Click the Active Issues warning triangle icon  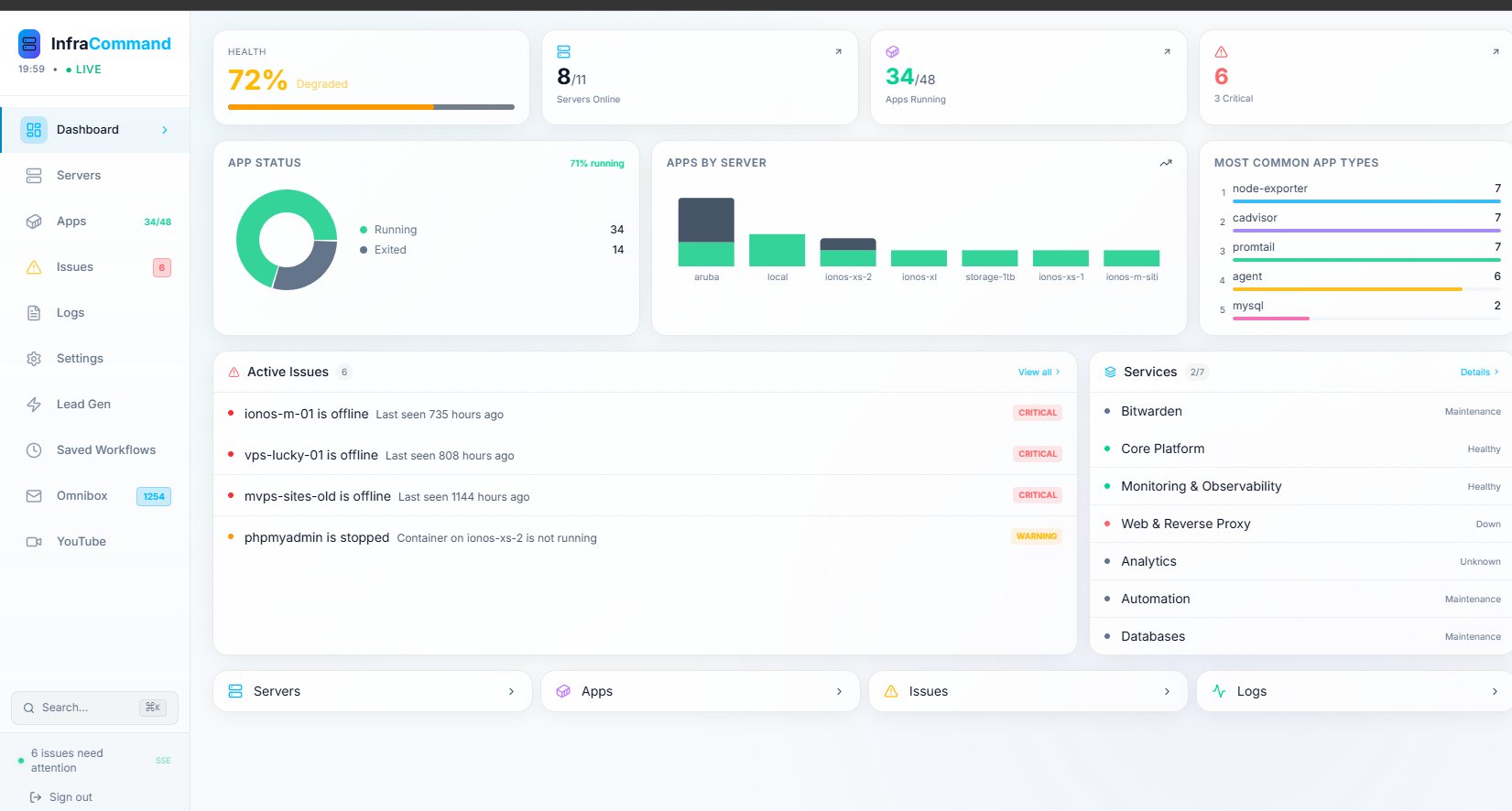point(234,373)
